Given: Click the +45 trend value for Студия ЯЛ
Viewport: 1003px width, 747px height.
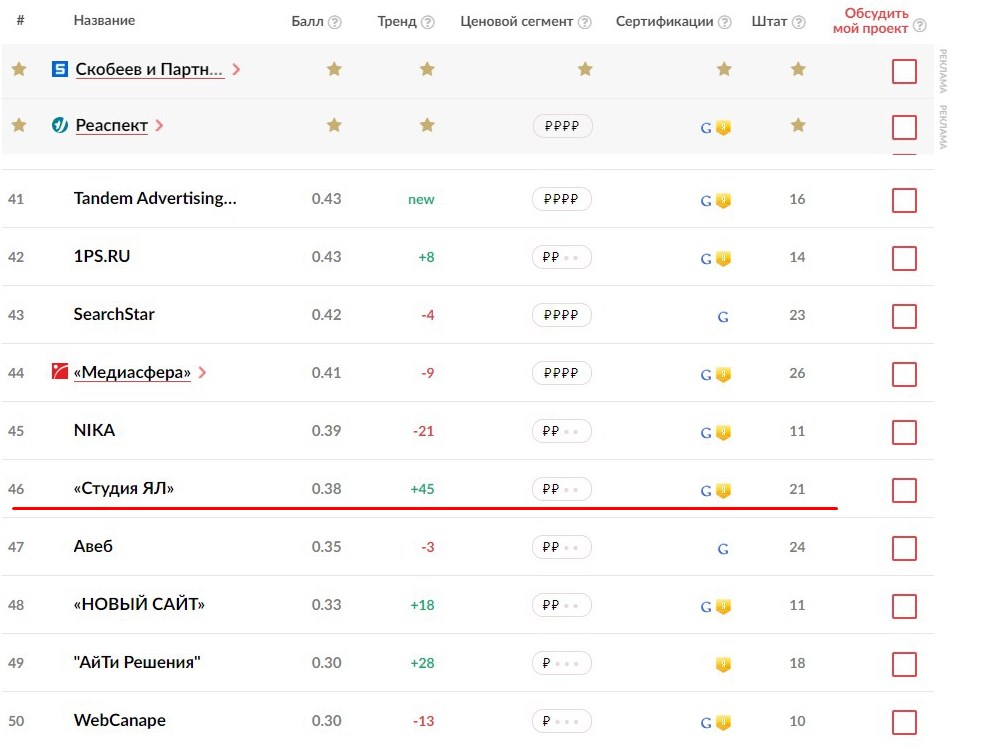Looking at the screenshot, I should (422, 489).
